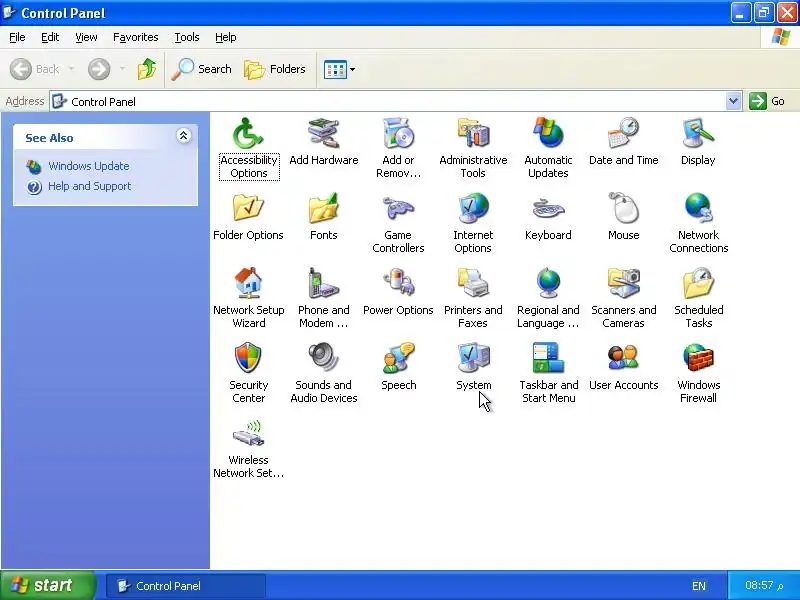Click the Go button
Viewport: 800px width, 600px height.
click(x=767, y=101)
